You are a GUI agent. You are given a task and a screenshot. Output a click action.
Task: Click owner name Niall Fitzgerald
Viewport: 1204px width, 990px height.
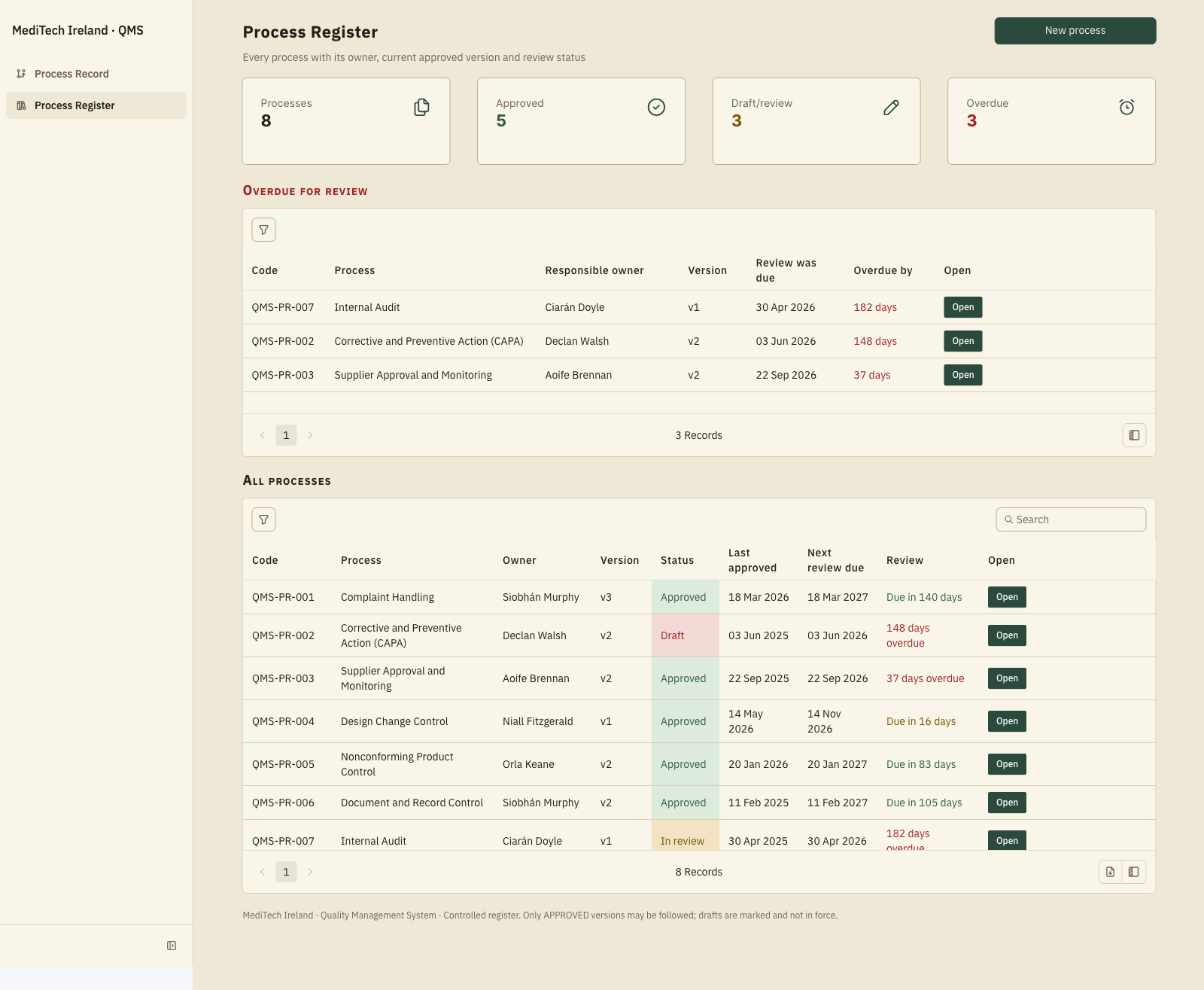coord(538,721)
